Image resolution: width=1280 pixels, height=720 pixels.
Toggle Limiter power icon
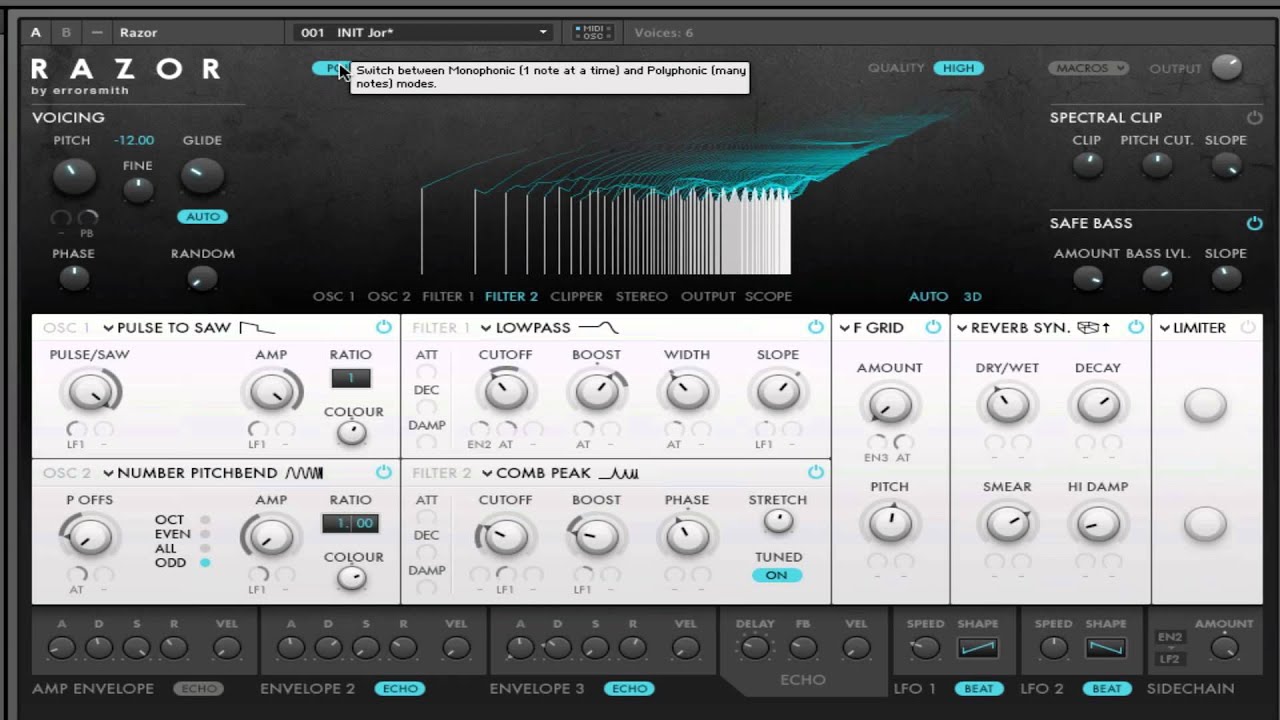point(1247,327)
